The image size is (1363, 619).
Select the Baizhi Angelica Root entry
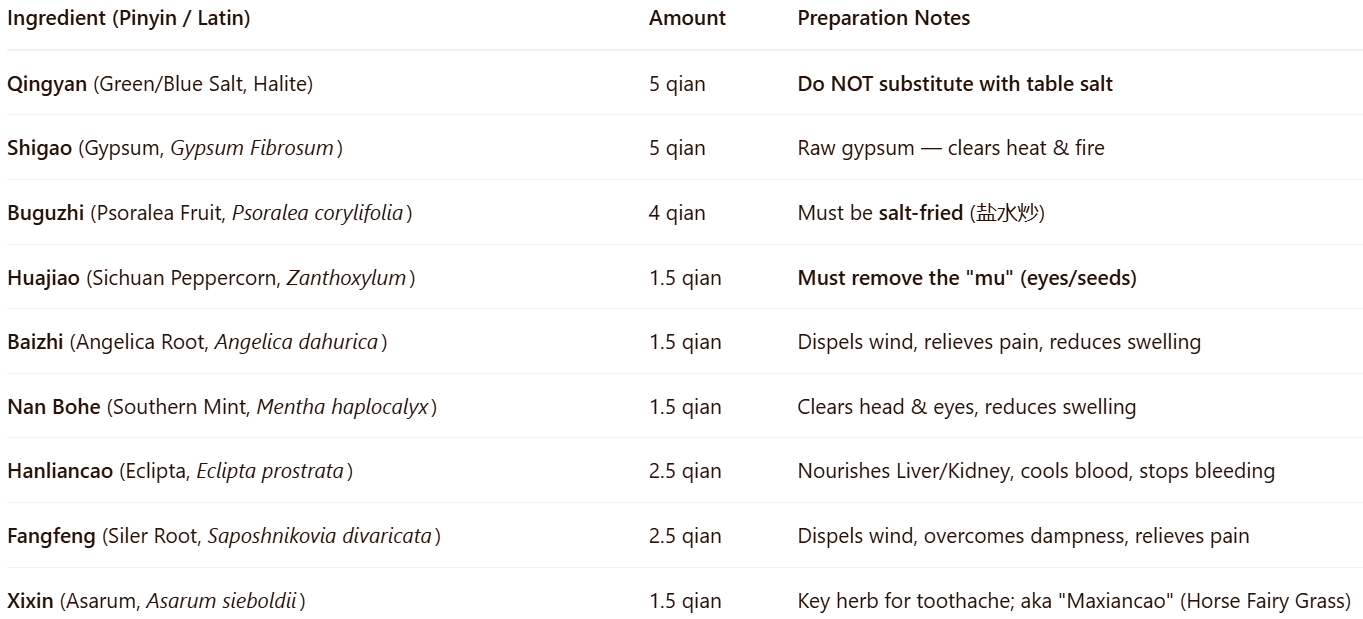click(197, 342)
